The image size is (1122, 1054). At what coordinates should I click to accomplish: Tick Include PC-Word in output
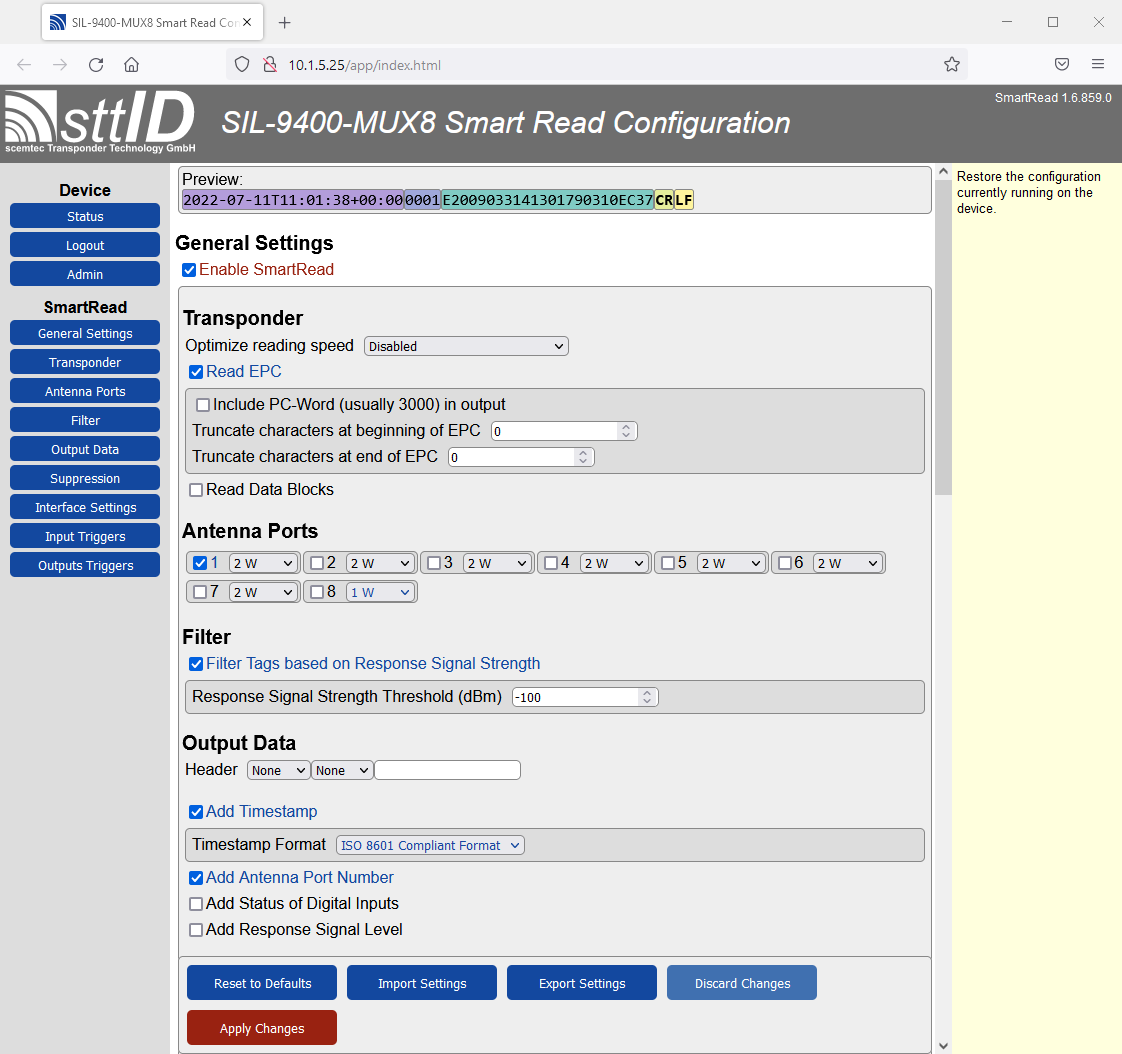pos(203,405)
